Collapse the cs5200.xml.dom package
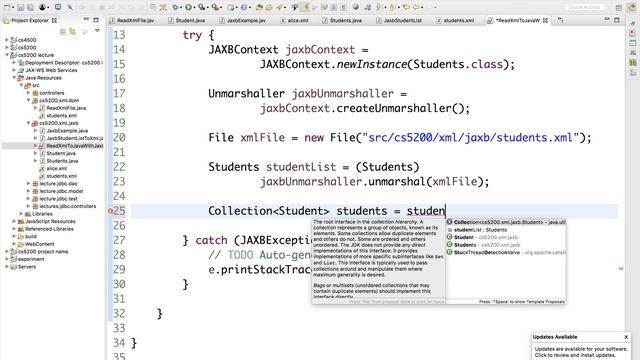 click(x=29, y=100)
